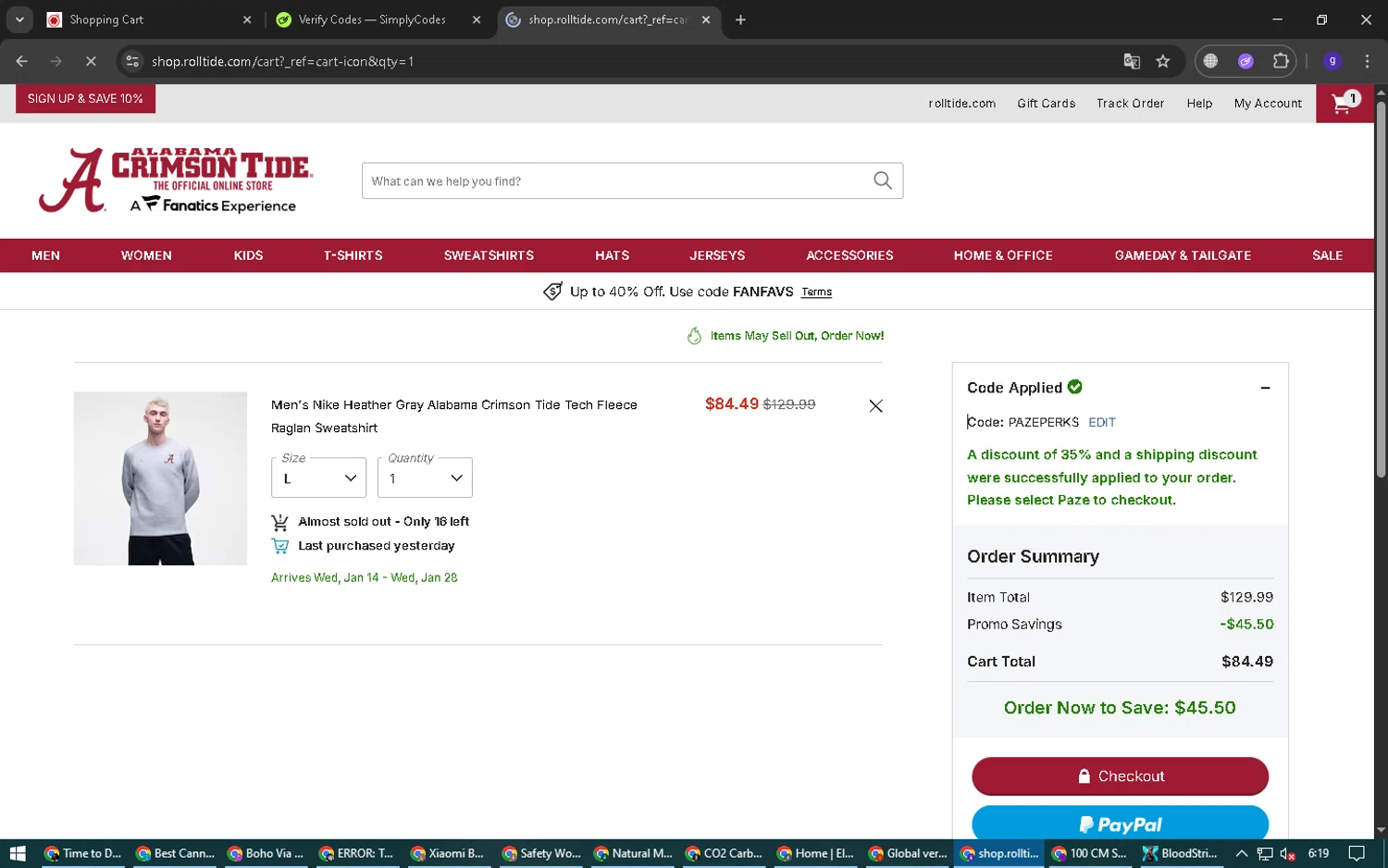Image resolution: width=1388 pixels, height=868 pixels.
Task: Open the Quantity dropdown
Action: (425, 477)
